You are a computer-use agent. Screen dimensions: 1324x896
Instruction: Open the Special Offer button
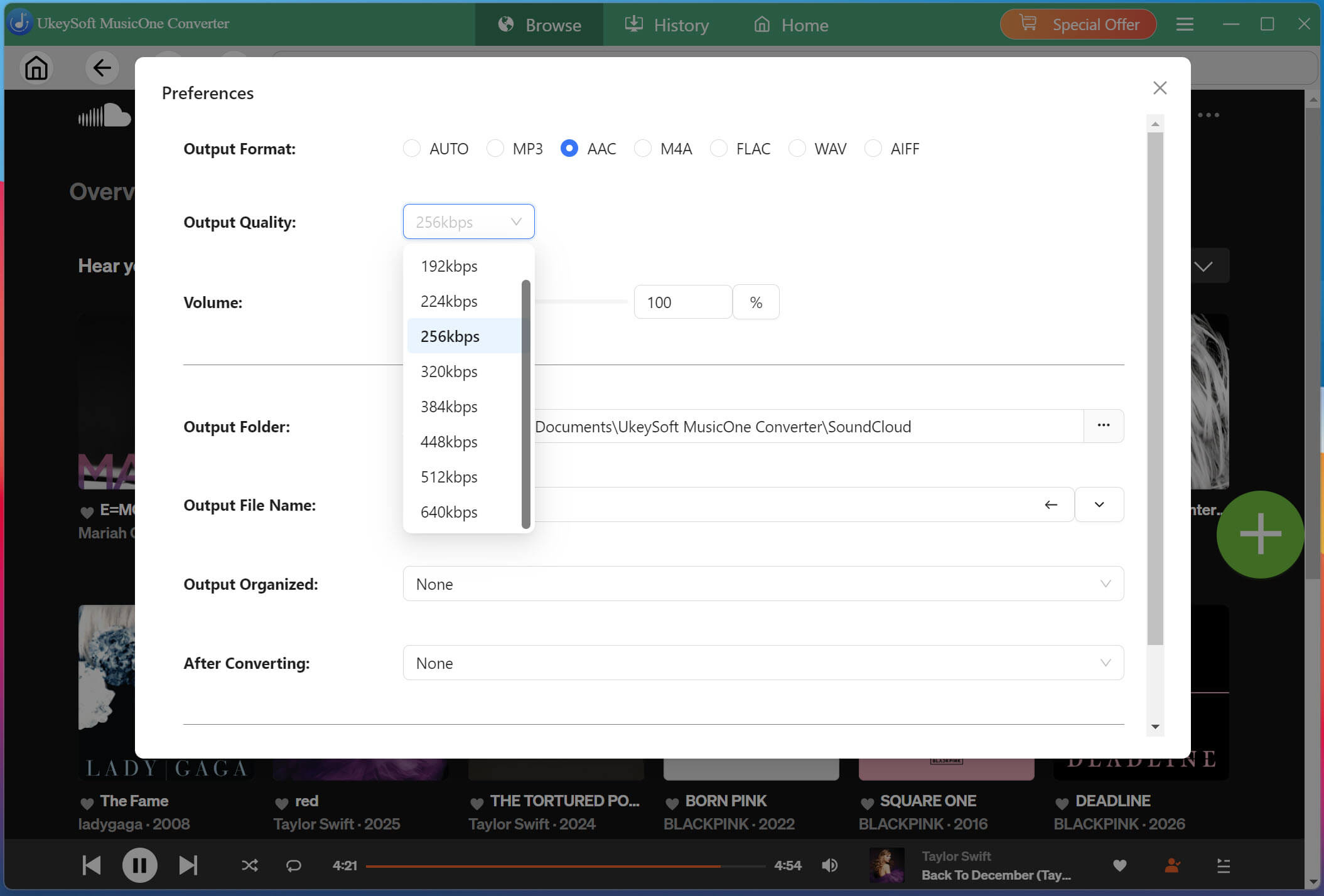(1077, 24)
